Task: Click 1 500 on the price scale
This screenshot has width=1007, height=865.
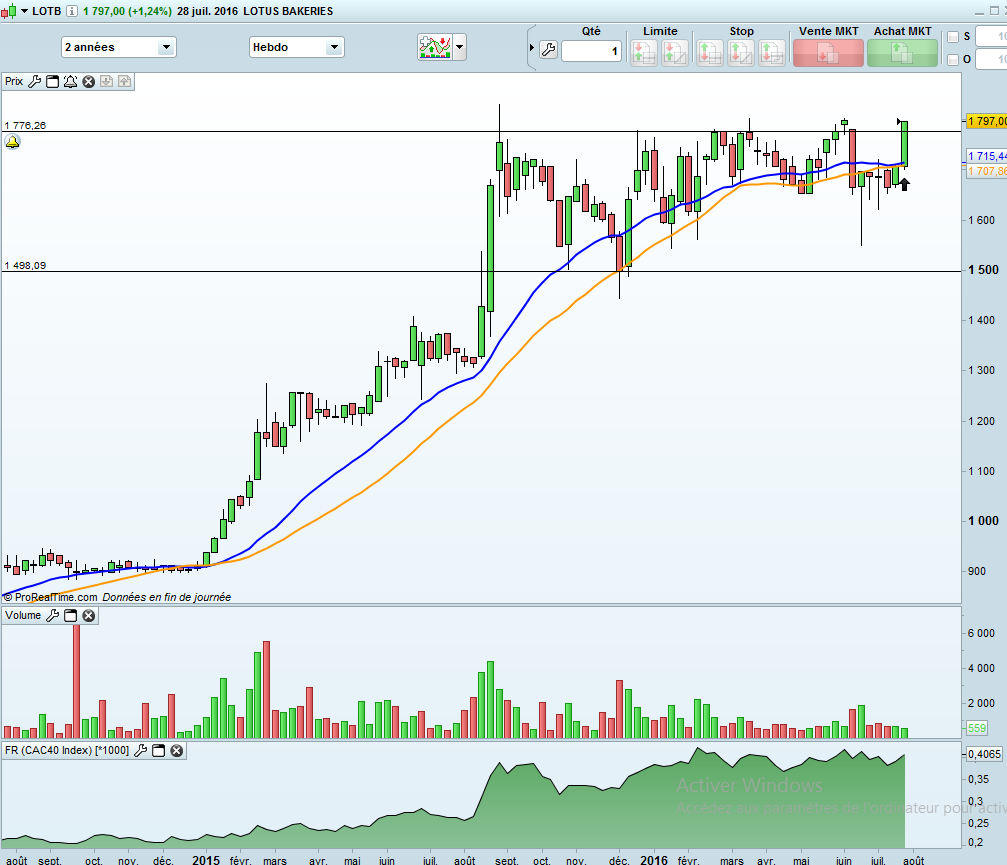Action: coord(985,270)
